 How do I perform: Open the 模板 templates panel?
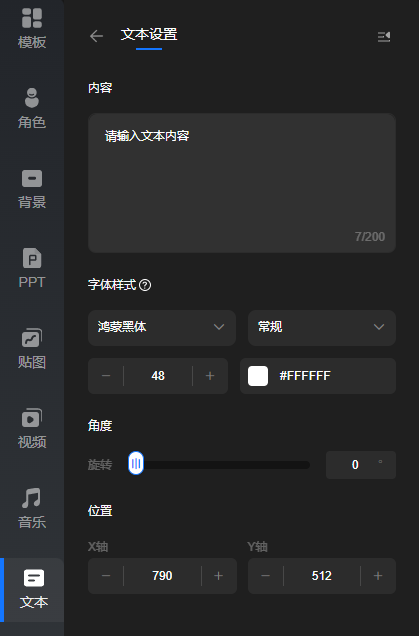tap(32, 29)
